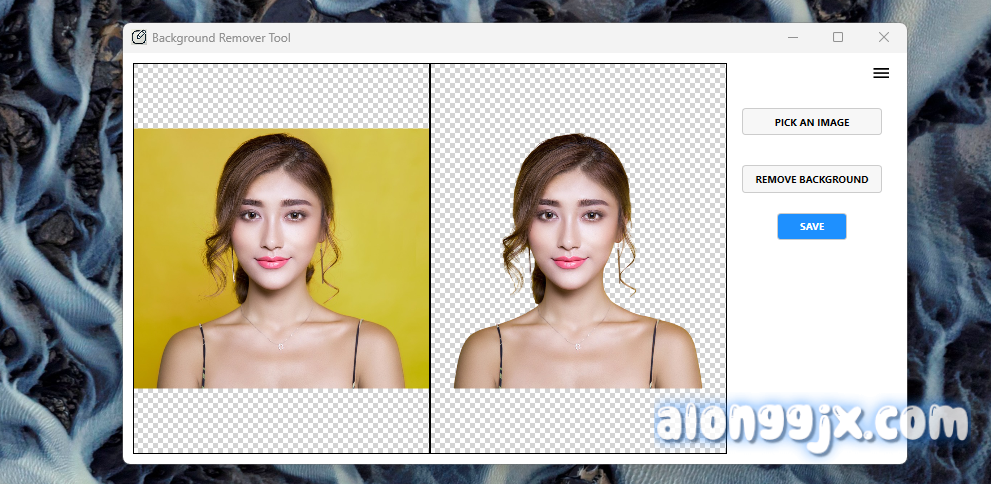The width and height of the screenshot is (991, 484).
Task: Minimize the Background Remover Tool window
Action: coord(792,38)
